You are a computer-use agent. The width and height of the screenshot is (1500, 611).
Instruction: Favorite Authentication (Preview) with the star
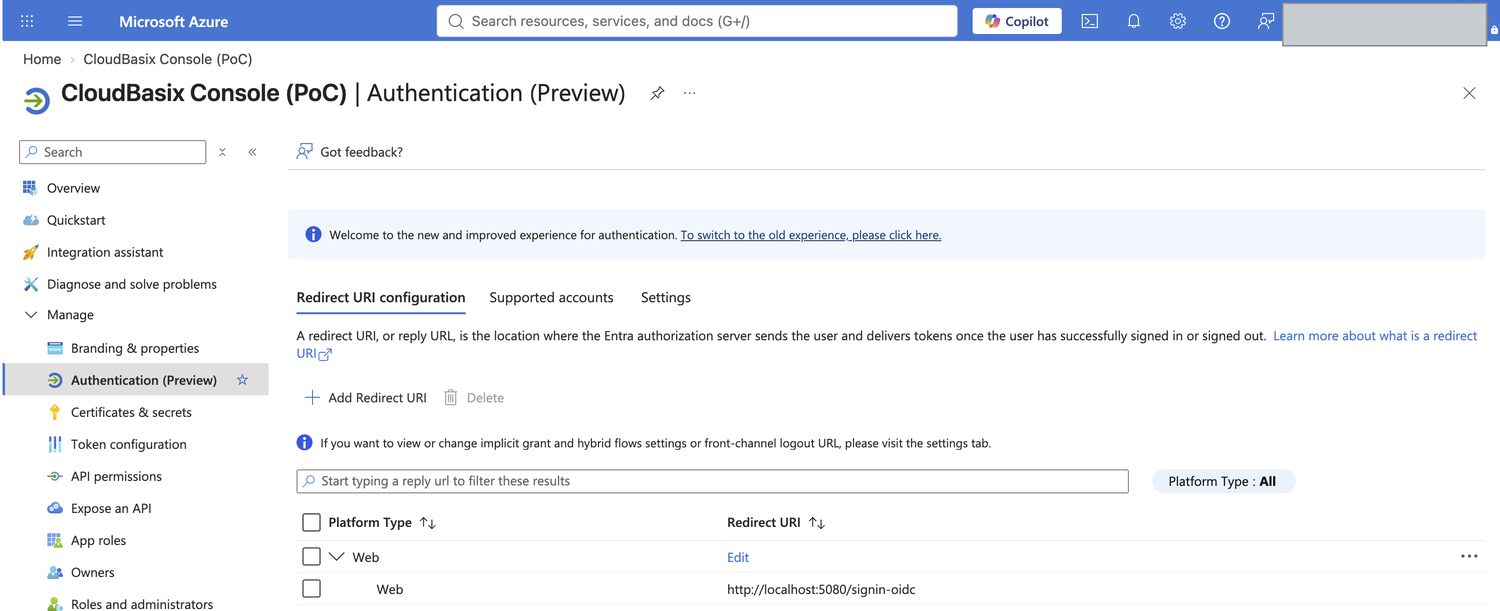(242, 380)
